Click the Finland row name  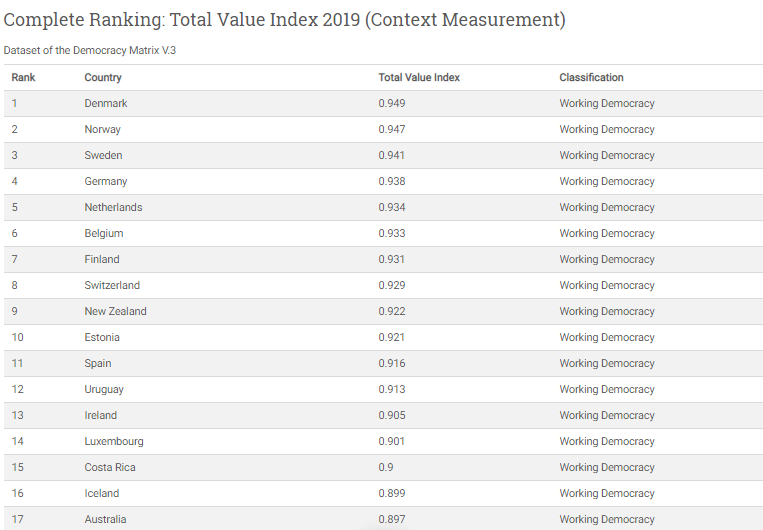coord(102,259)
